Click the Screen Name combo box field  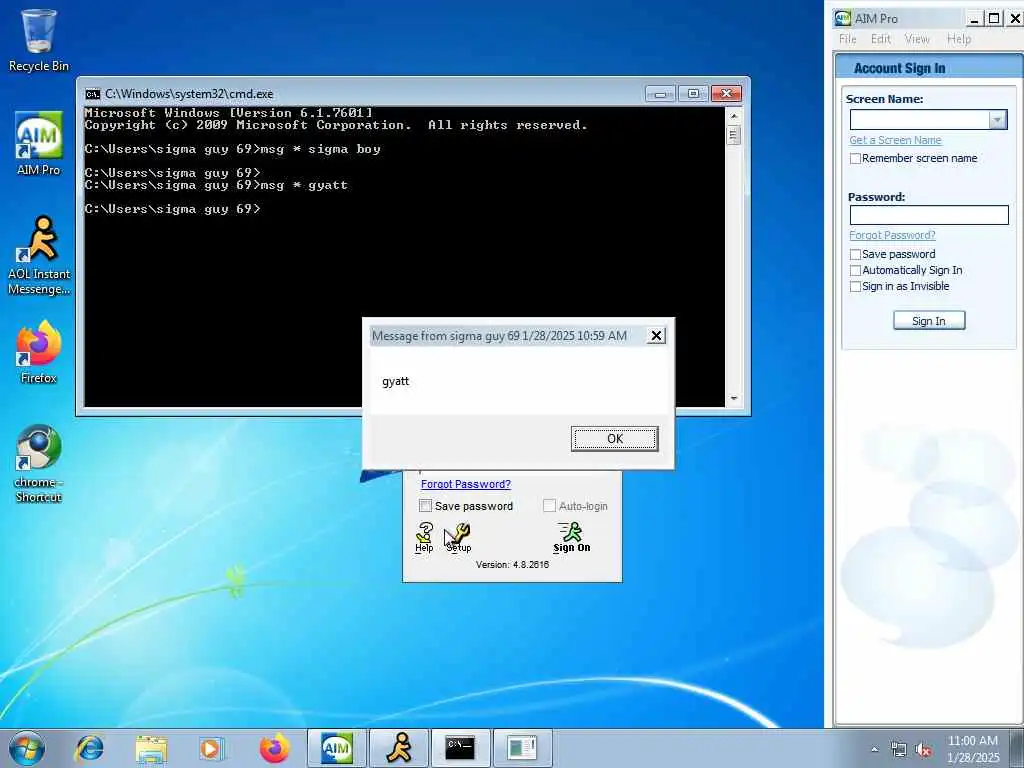pos(920,120)
